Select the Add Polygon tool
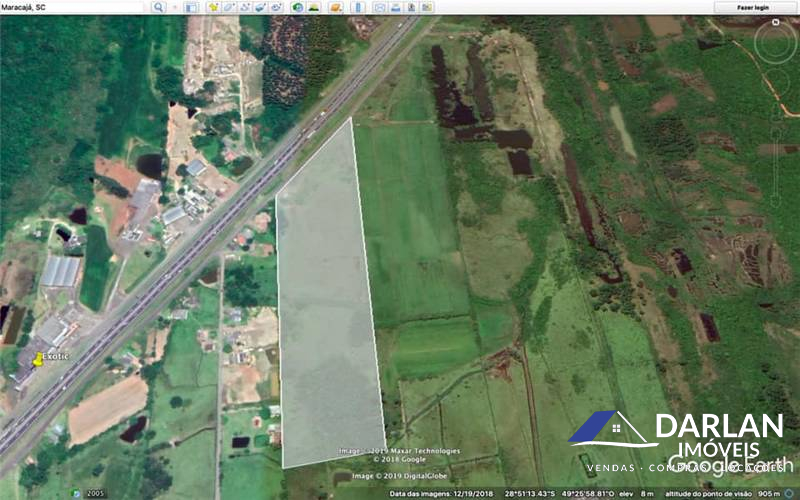The width and height of the screenshot is (800, 500). coord(229,7)
